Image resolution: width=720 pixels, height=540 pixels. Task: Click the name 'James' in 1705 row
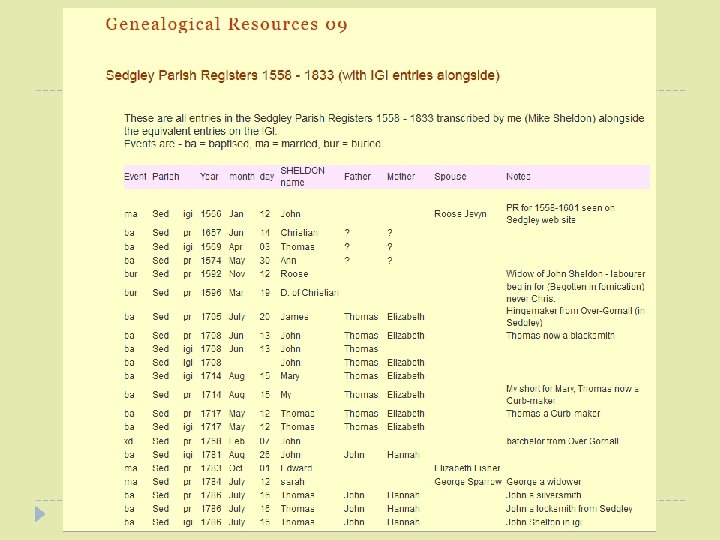click(x=294, y=316)
